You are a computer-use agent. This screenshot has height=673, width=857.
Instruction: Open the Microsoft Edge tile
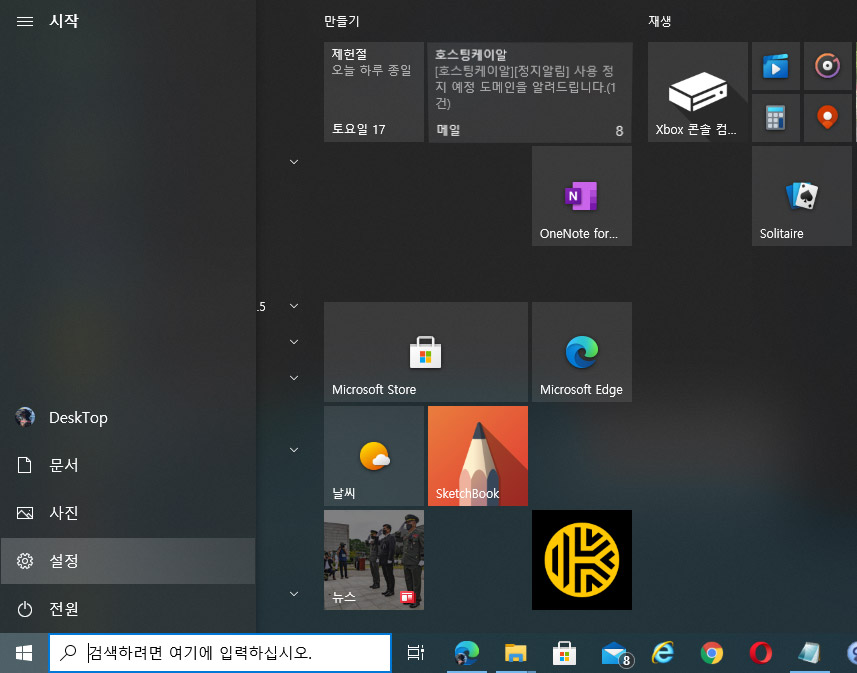point(581,352)
